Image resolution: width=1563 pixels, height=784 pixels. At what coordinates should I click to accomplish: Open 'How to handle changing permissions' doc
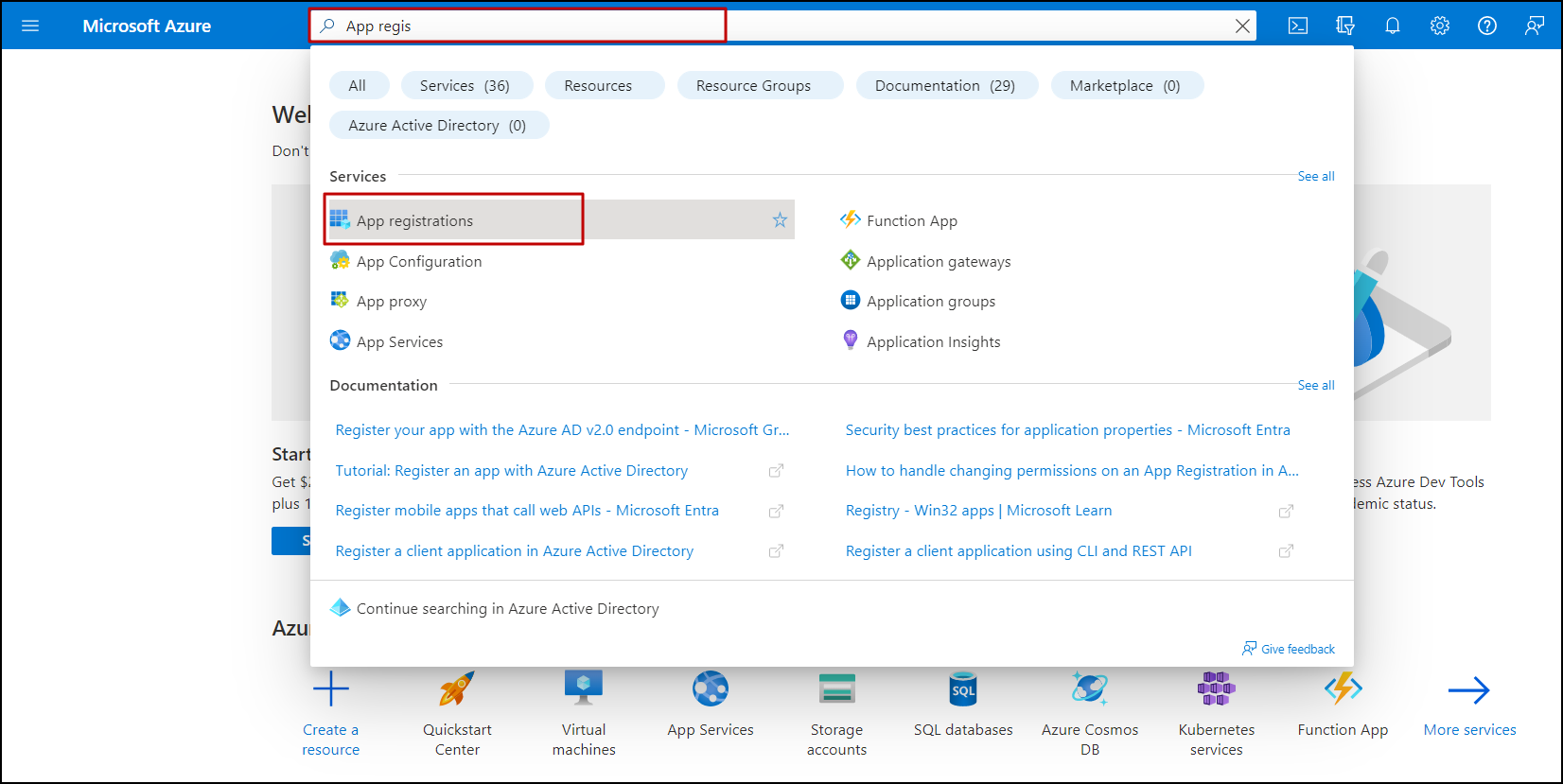(x=1072, y=470)
